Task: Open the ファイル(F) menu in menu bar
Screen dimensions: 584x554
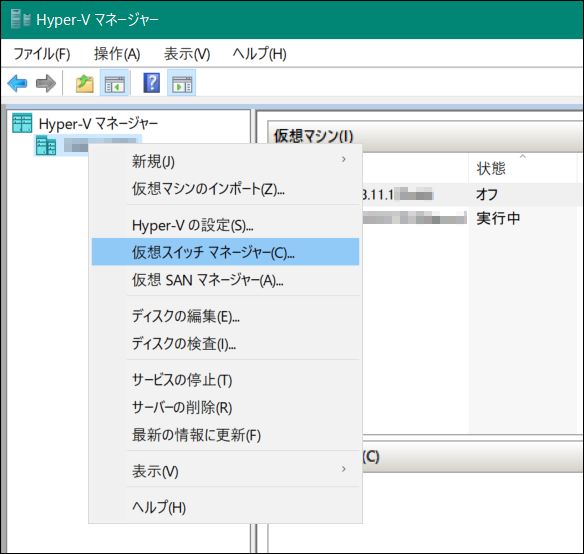Action: coord(41,54)
